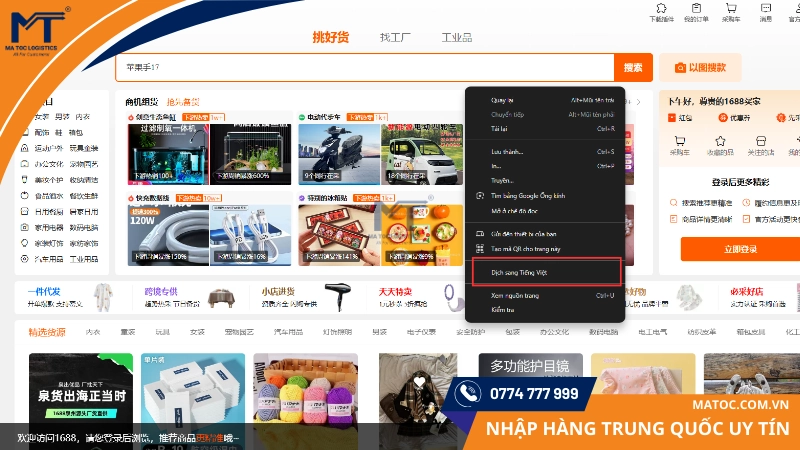Image resolution: width=800 pixels, height=450 pixels.
Task: Open the 跨境专供 promo card
Action: tap(190, 297)
